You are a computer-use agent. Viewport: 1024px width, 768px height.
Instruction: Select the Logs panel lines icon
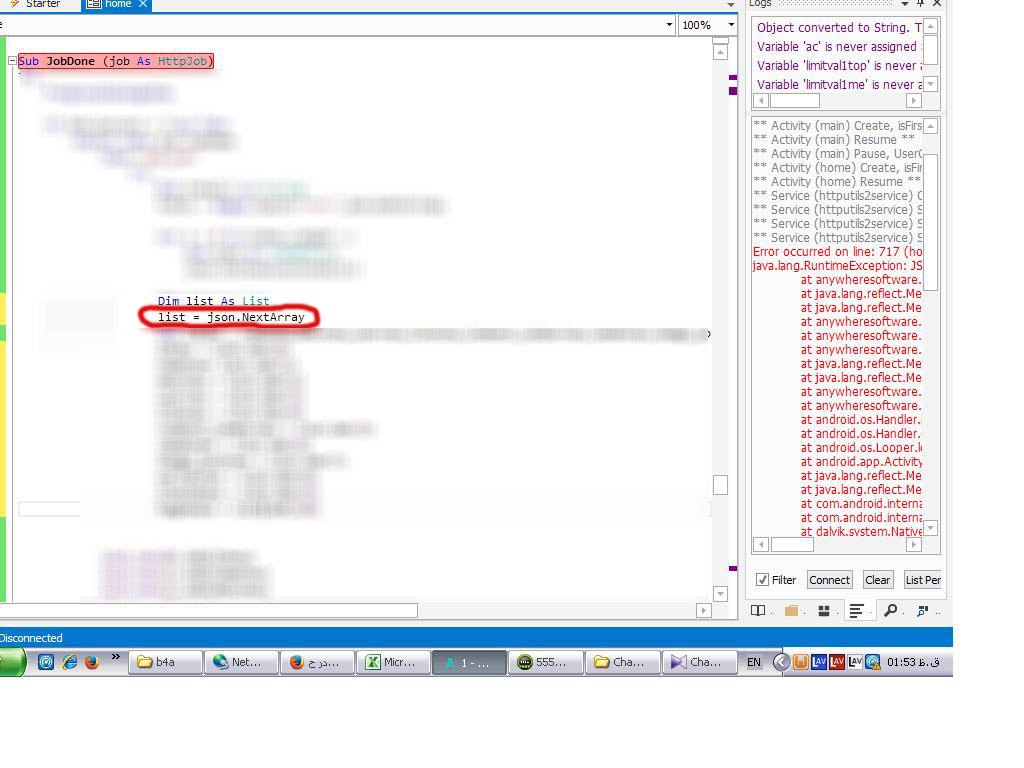click(857, 611)
